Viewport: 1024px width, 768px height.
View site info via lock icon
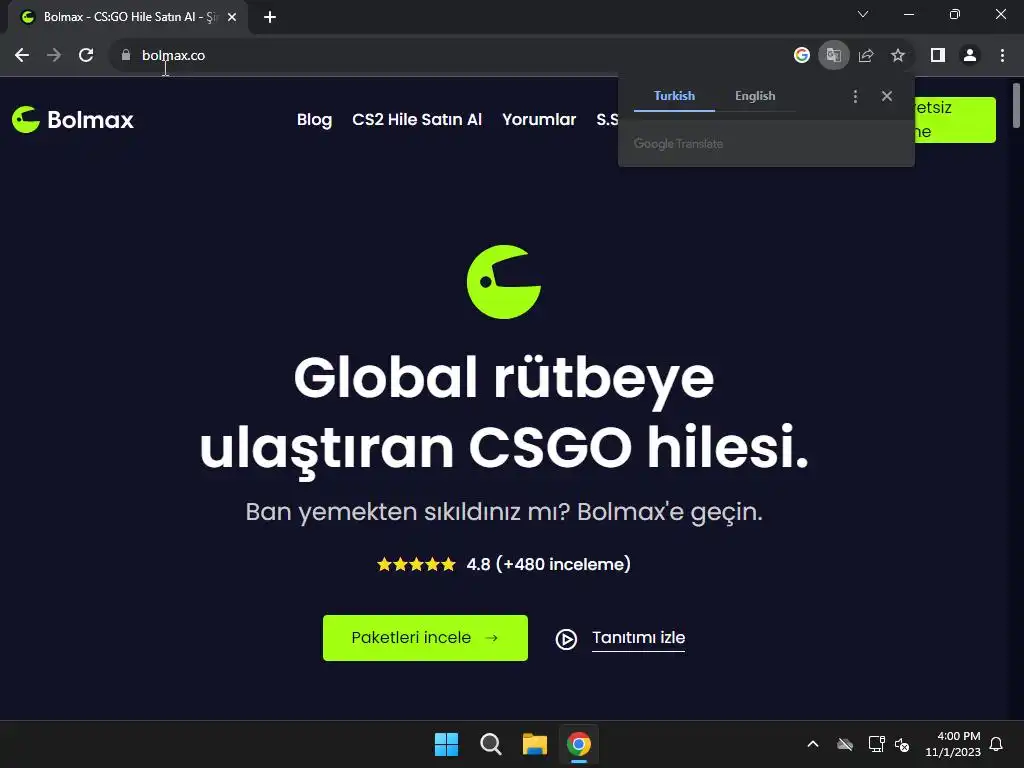126,56
